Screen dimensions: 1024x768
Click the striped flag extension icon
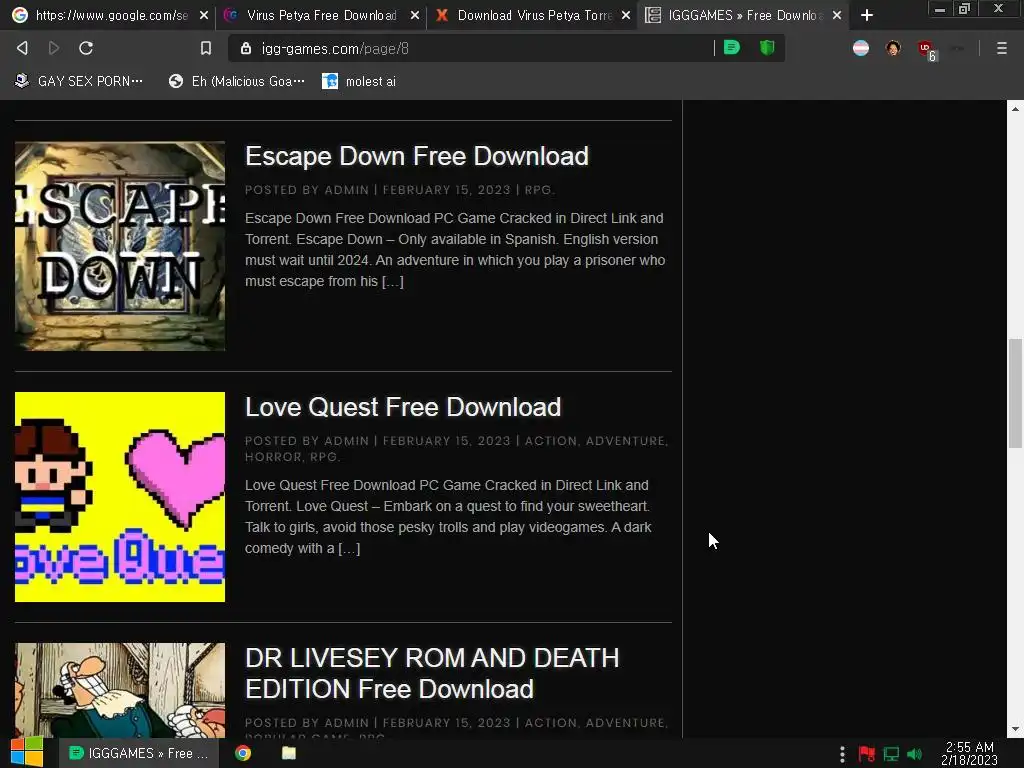click(861, 48)
